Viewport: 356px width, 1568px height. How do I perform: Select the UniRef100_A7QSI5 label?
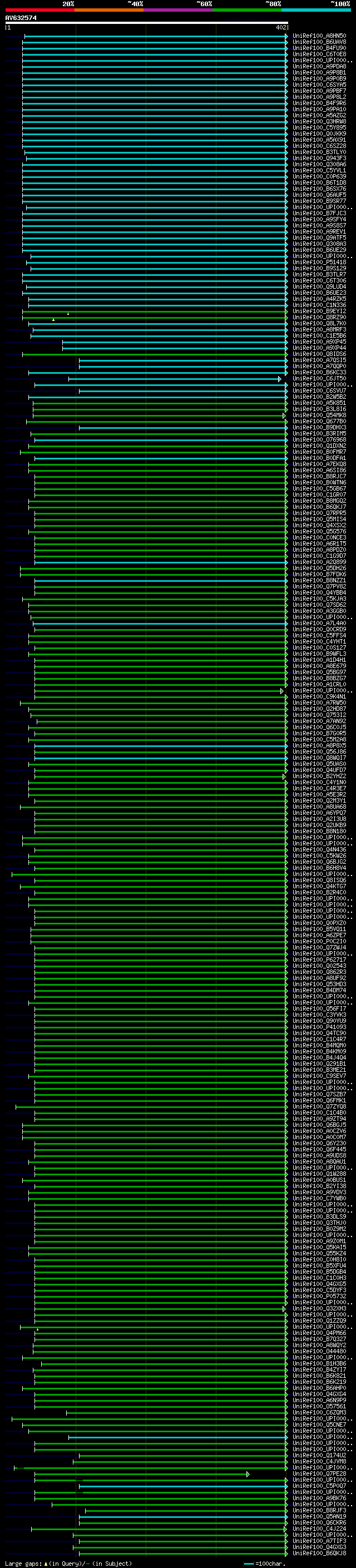point(319,360)
